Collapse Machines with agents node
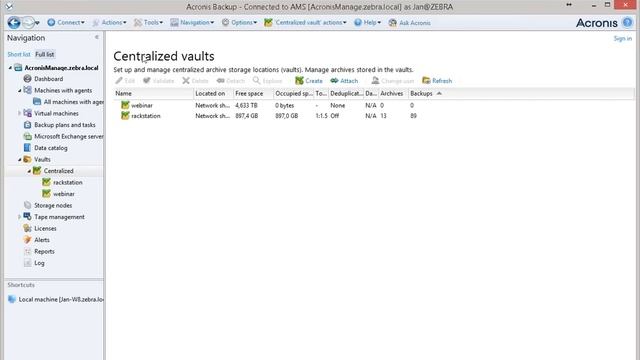The width and height of the screenshot is (640, 360). coord(20,91)
